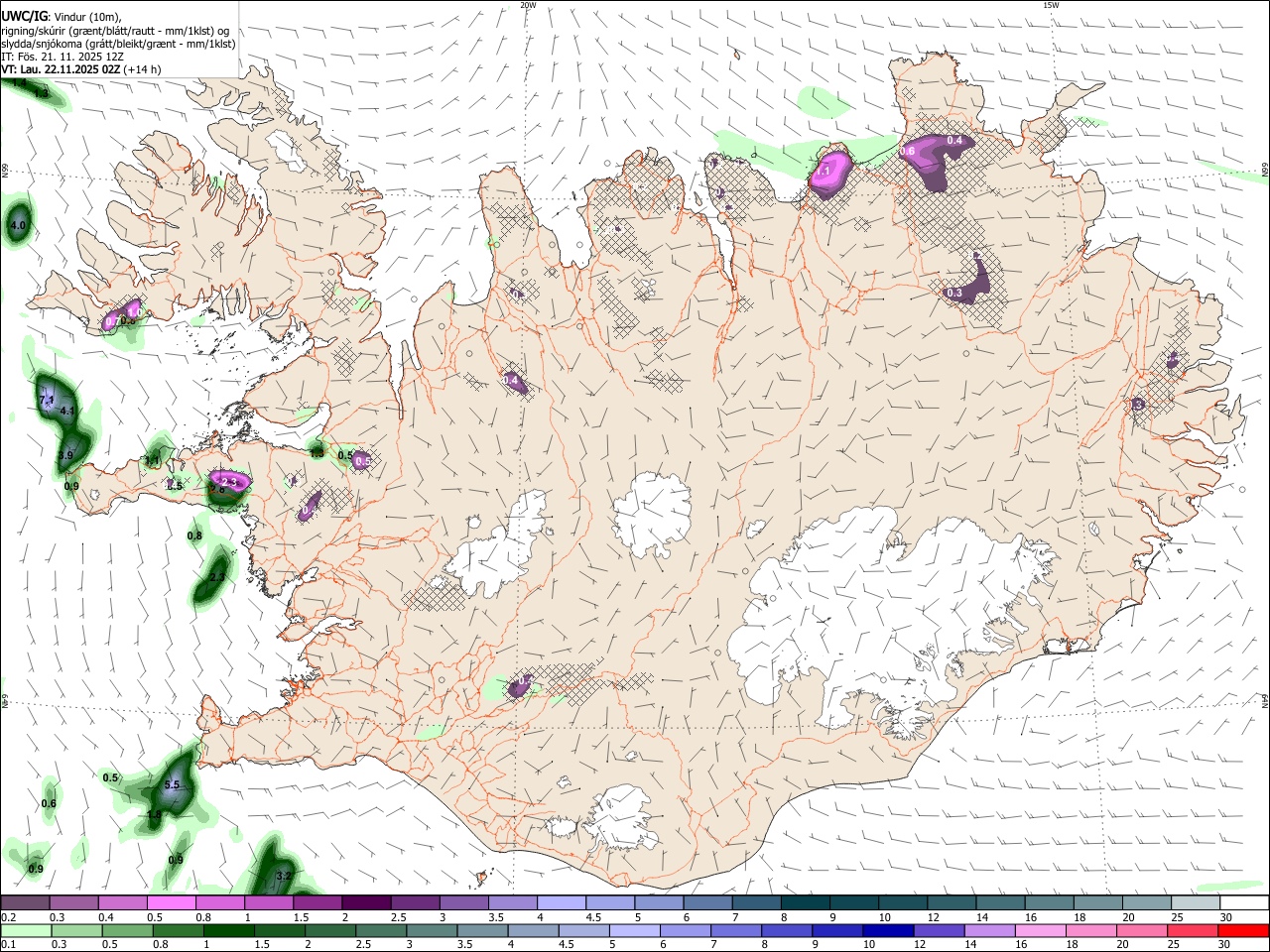
Task: Click the 4.1 rain value label
Action: (67, 411)
